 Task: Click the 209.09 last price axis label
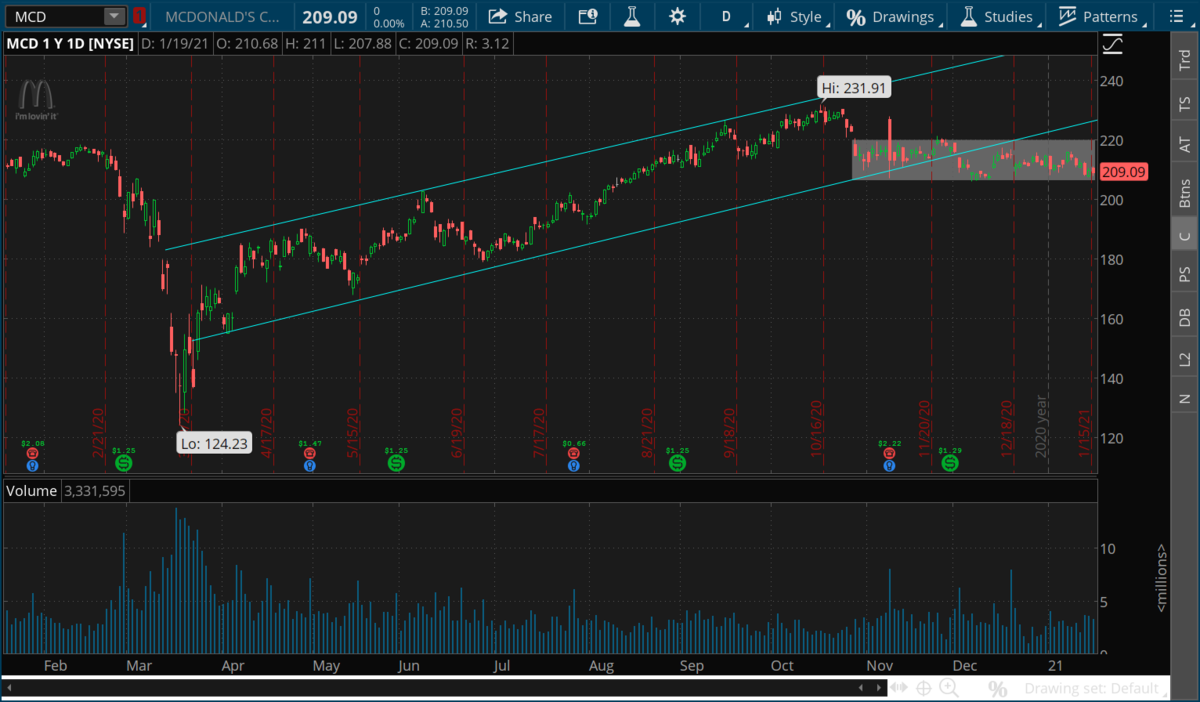[1122, 172]
